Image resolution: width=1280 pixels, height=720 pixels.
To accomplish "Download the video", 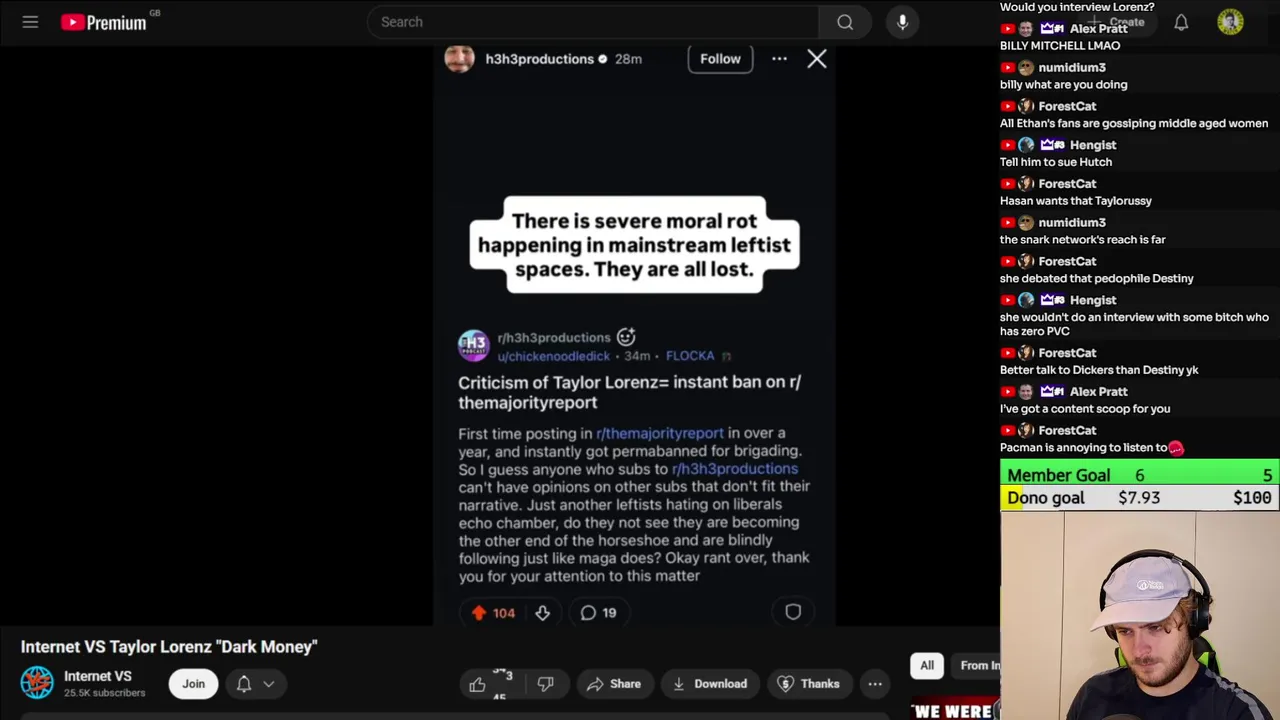I will 710,684.
